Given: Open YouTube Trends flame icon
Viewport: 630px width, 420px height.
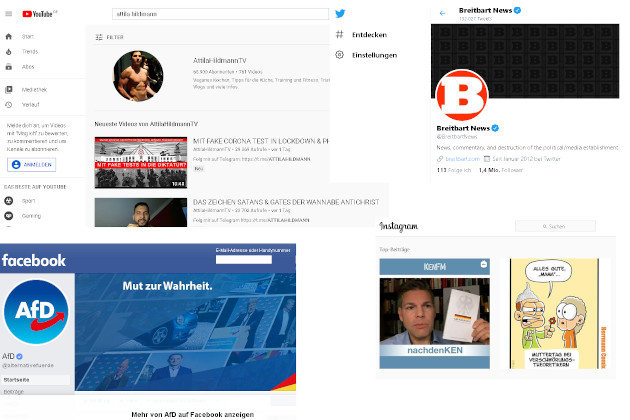Looking at the screenshot, I should pyautogui.click(x=8, y=52).
